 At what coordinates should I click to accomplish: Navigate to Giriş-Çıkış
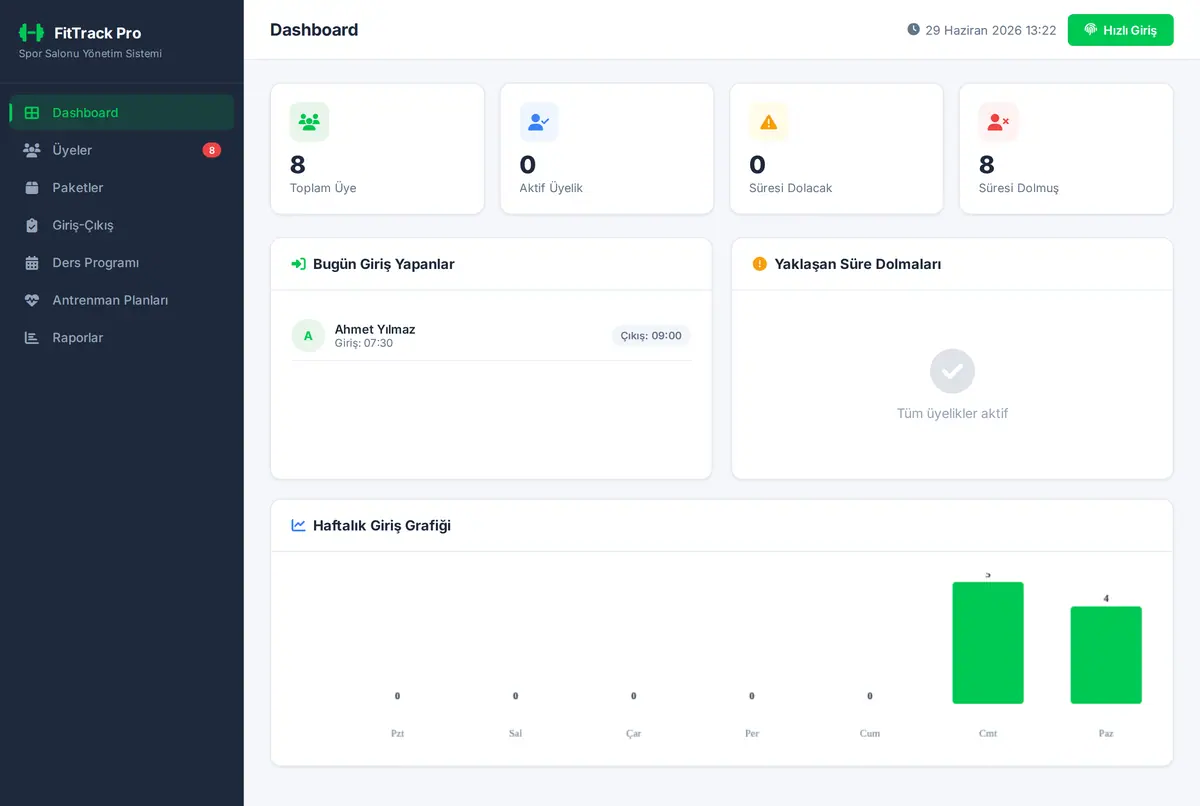coord(122,225)
